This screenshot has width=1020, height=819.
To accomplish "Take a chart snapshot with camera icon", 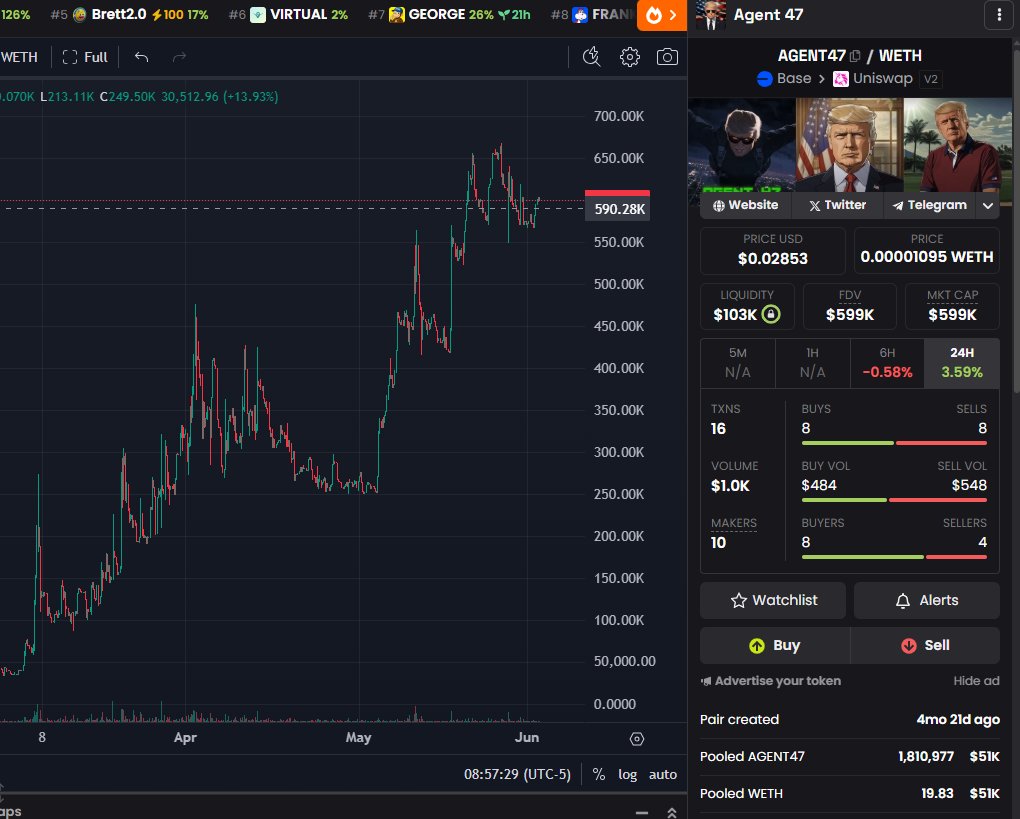I will pyautogui.click(x=667, y=57).
